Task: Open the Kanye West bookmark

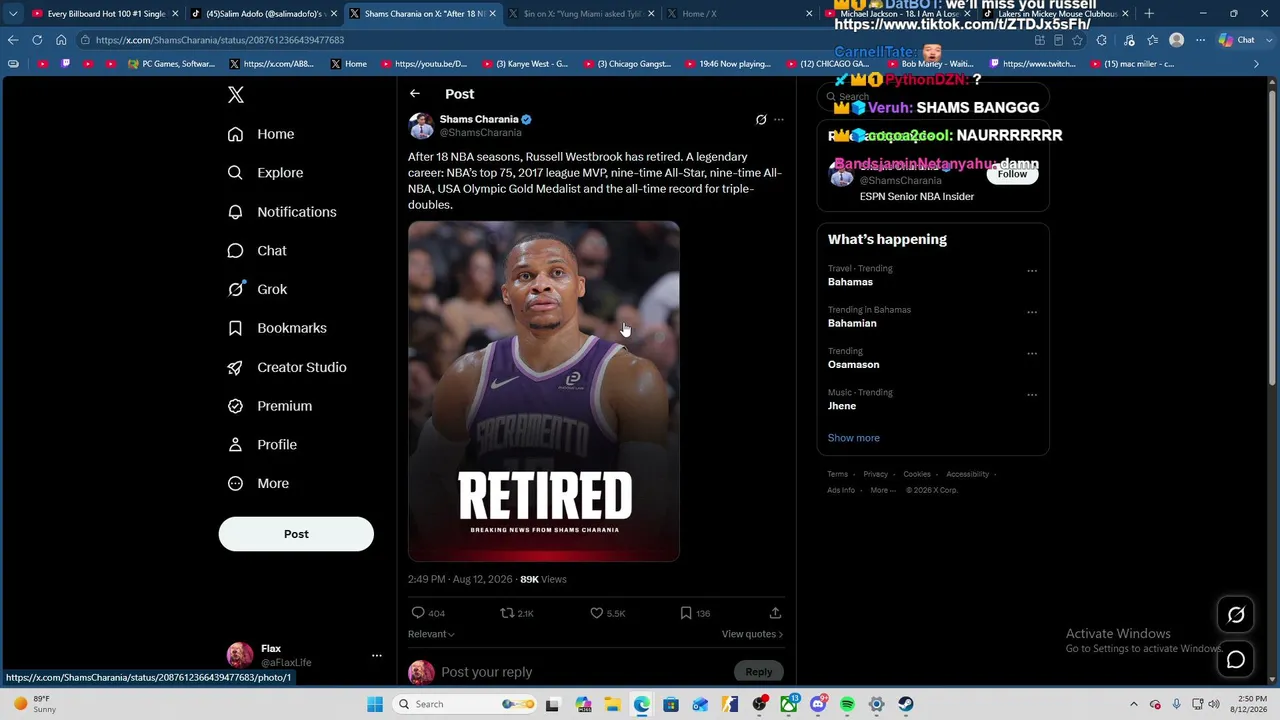Action: (525, 64)
